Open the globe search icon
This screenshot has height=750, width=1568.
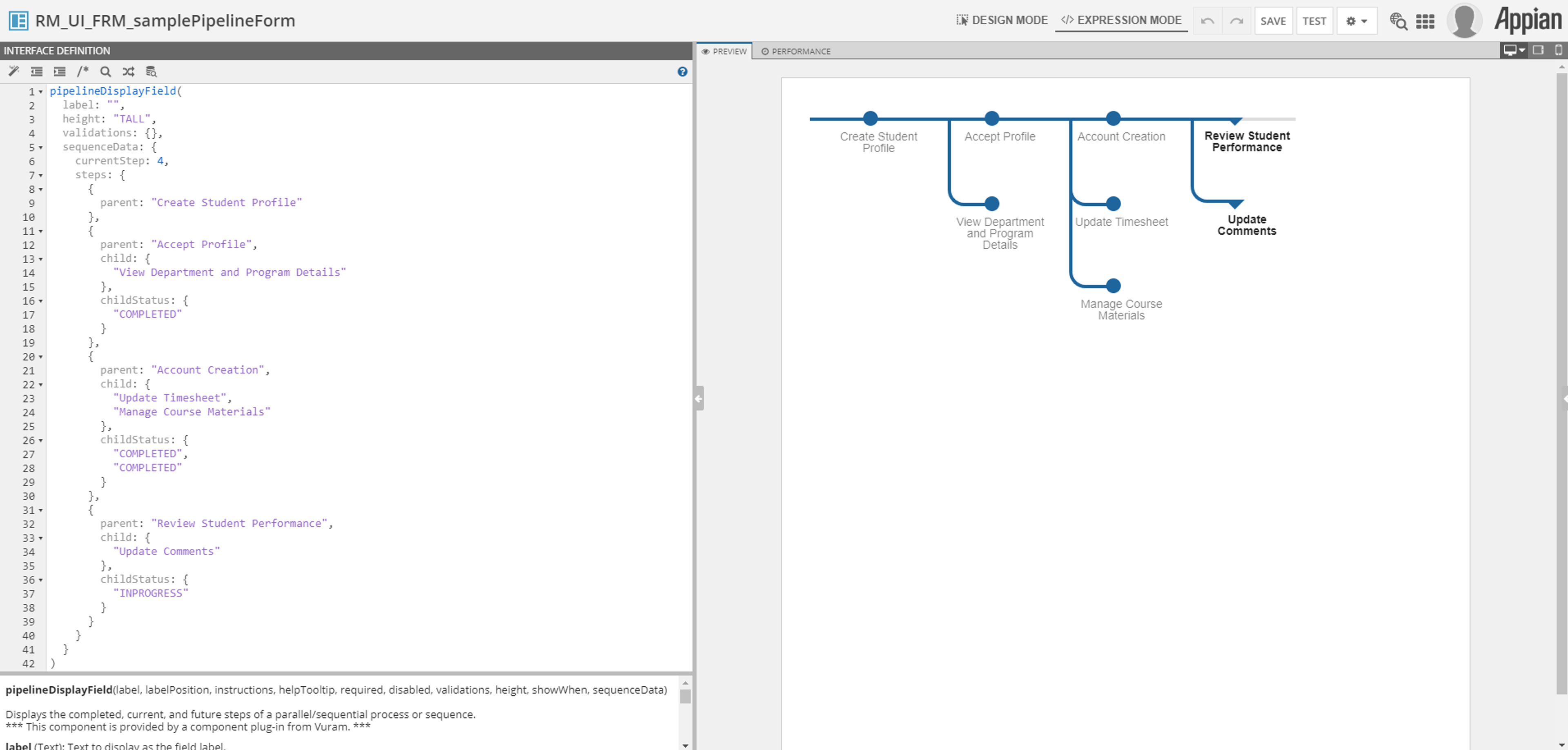[1398, 21]
